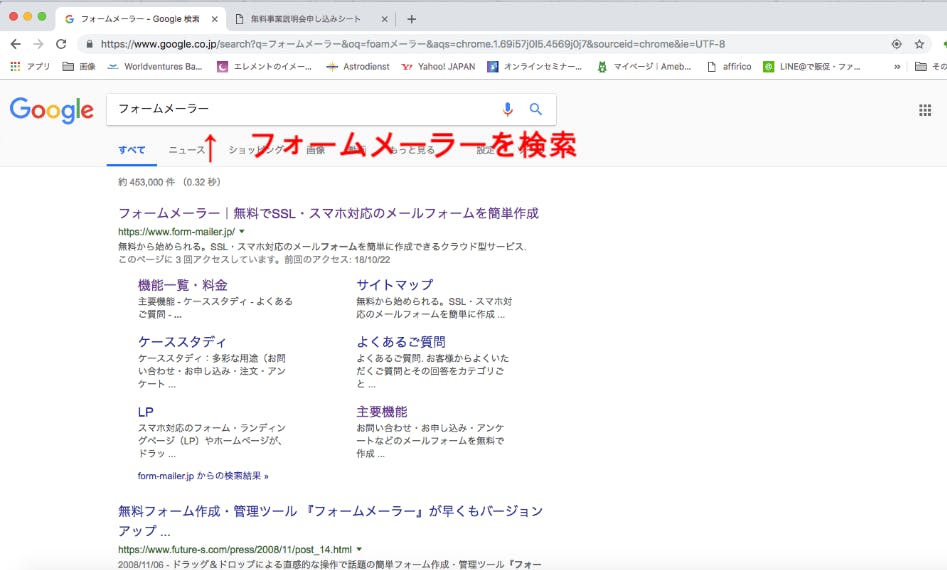
Task: Open the アプリ bookmarks shortcut
Action: (x=30, y=66)
